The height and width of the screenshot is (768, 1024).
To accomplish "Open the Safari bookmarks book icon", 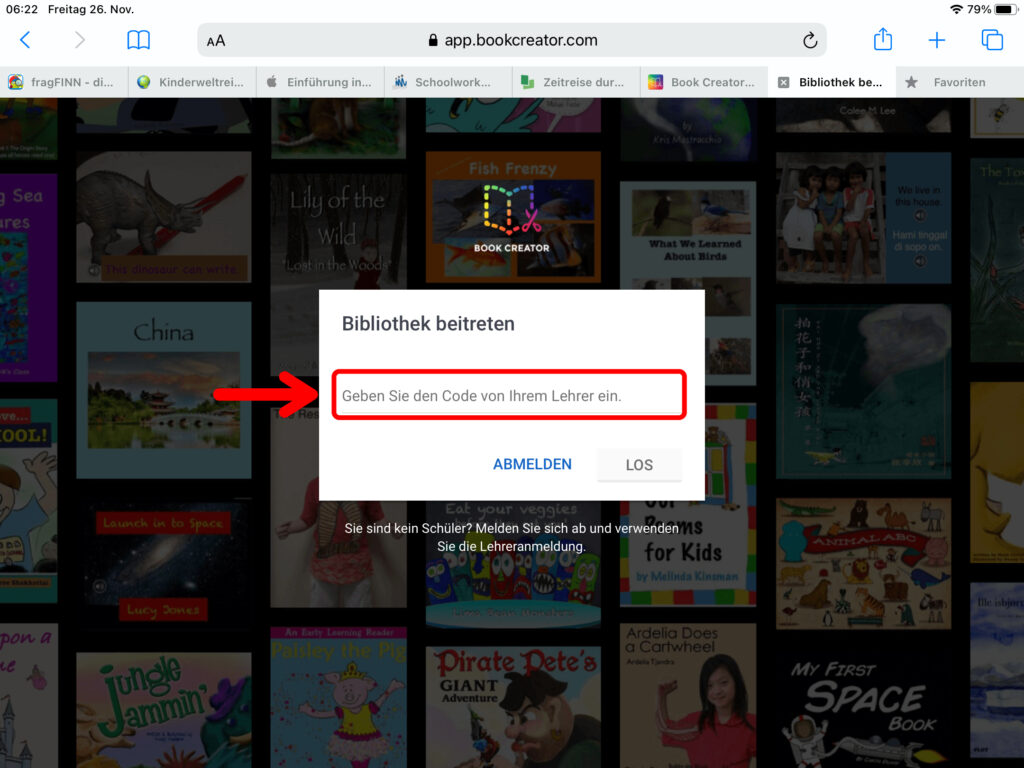I will coord(138,40).
